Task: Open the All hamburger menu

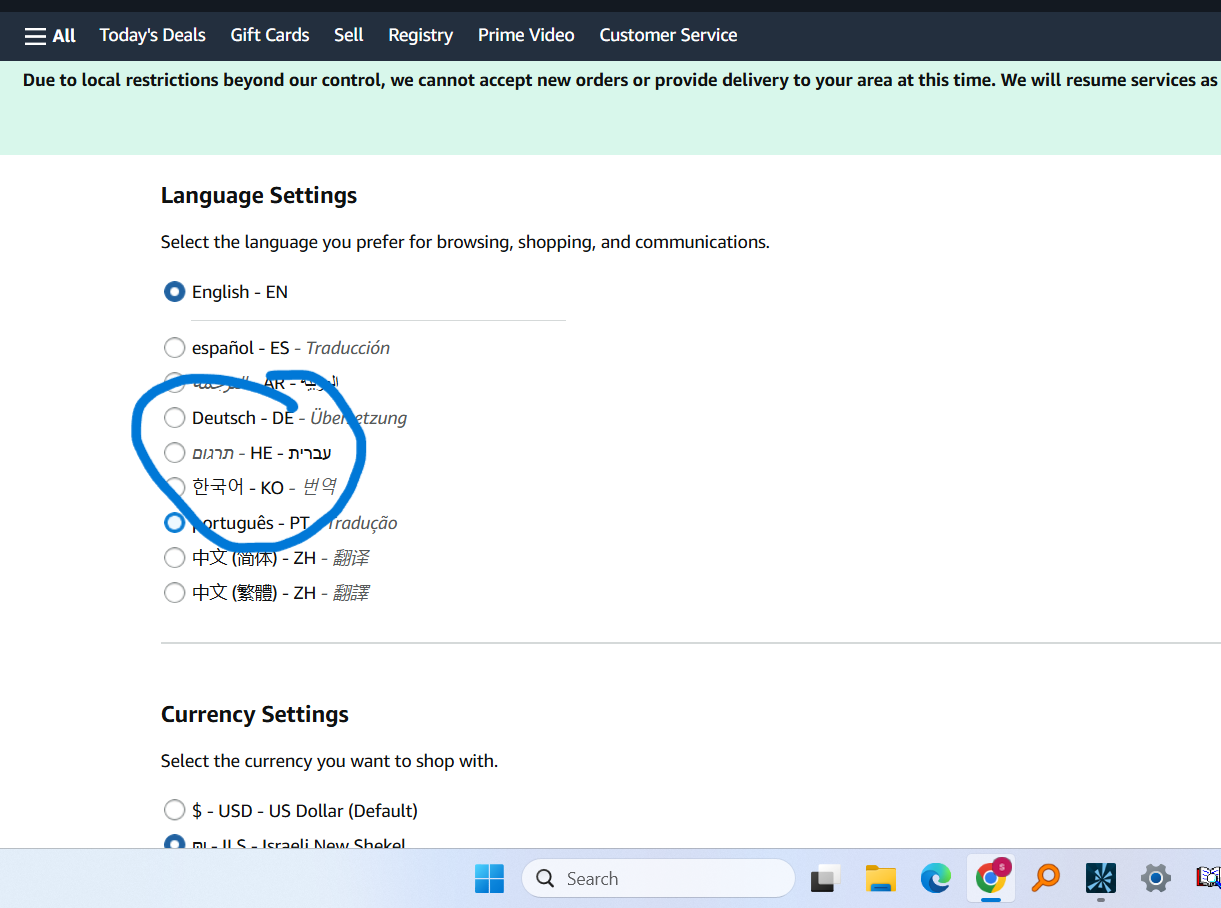Action: [50, 35]
